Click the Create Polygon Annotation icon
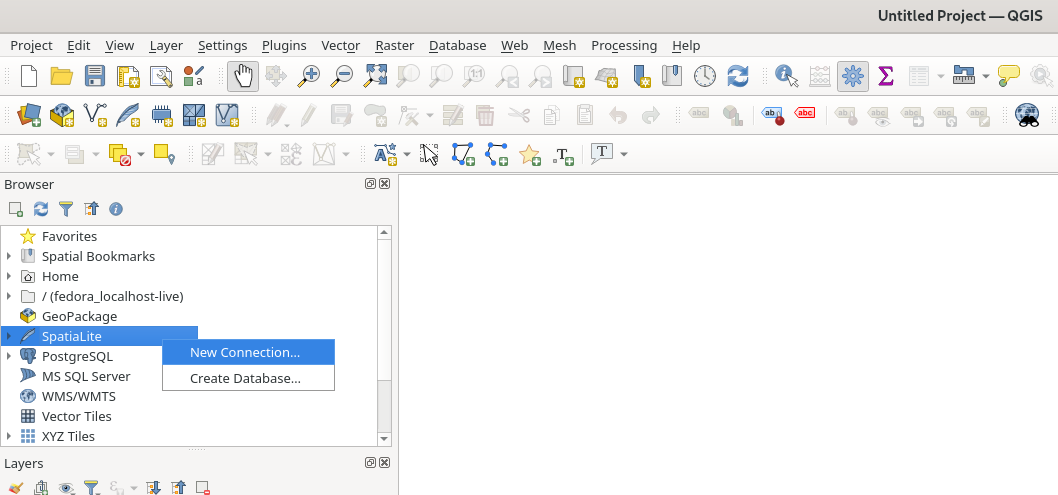This screenshot has height=495, width=1058. pos(463,154)
